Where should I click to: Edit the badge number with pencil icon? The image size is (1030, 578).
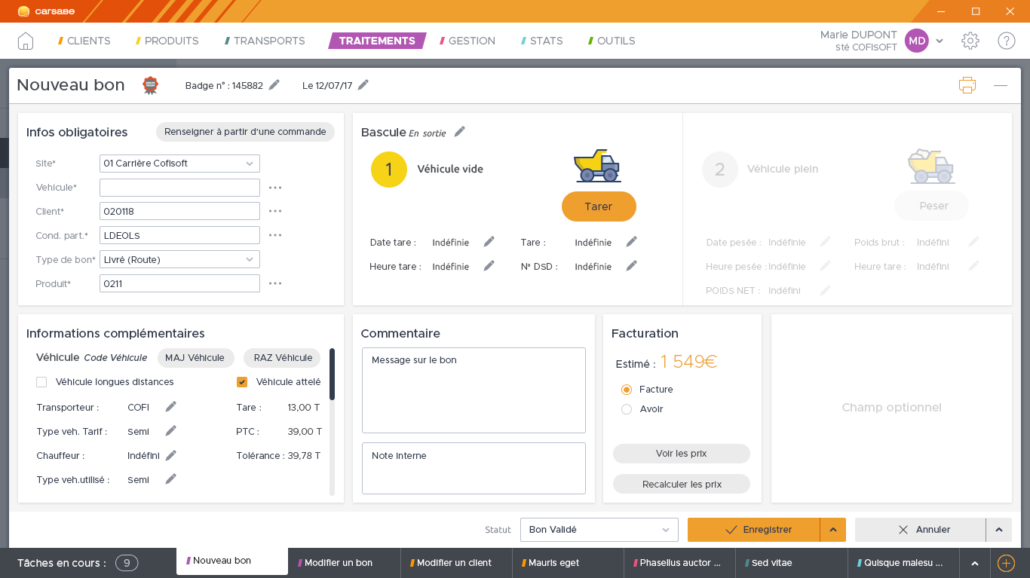point(275,85)
